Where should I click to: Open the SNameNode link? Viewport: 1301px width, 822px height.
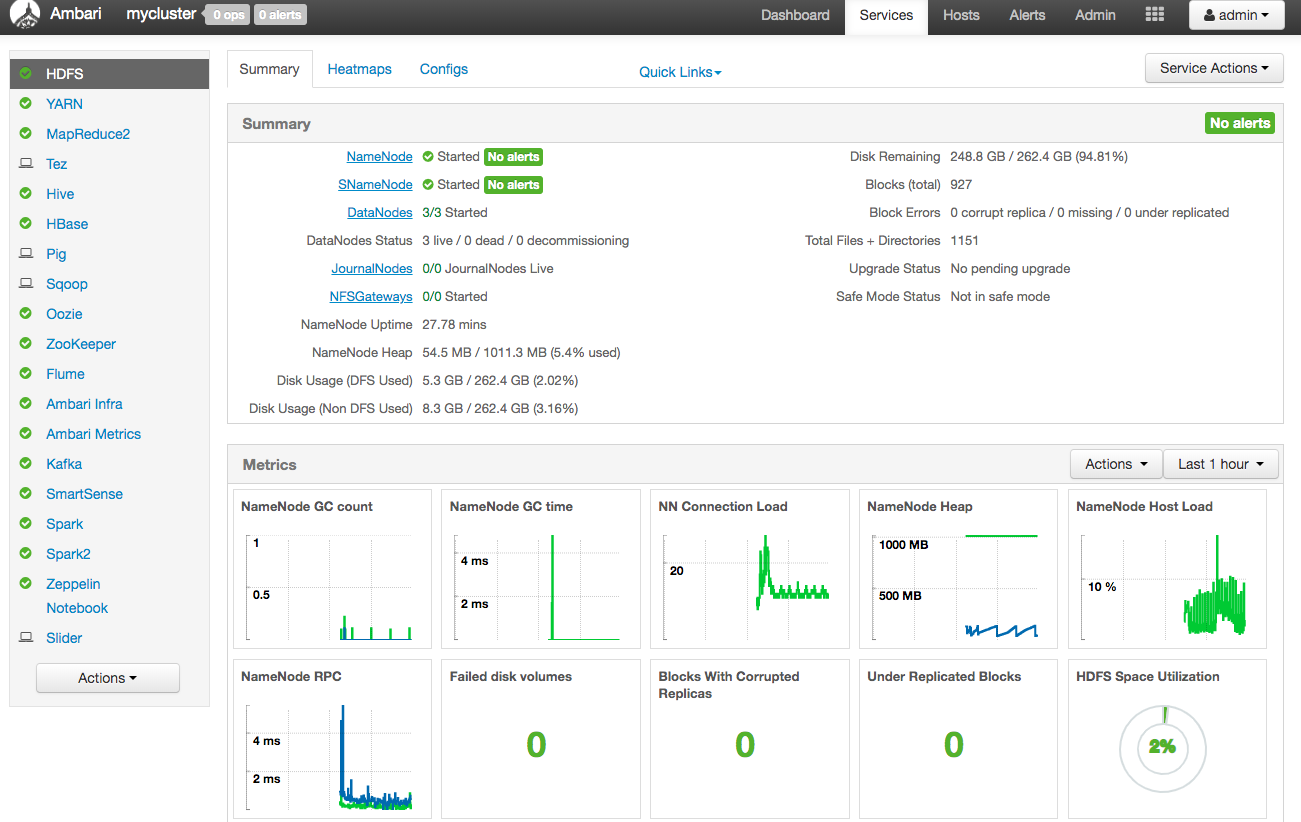375,185
